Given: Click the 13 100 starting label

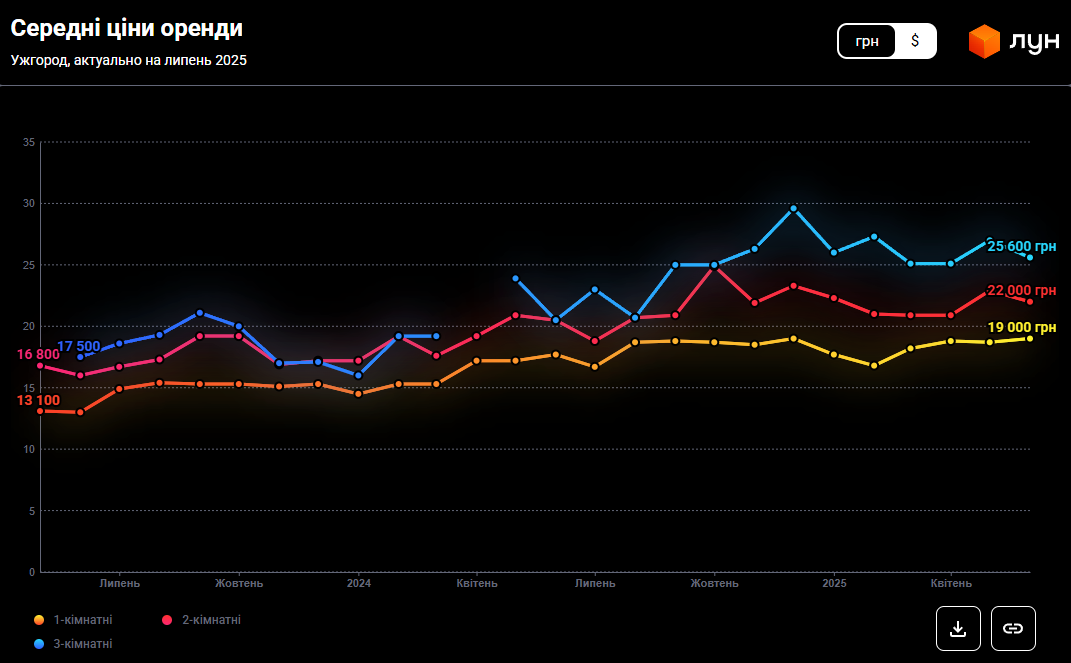Looking at the screenshot, I should coord(38,400).
